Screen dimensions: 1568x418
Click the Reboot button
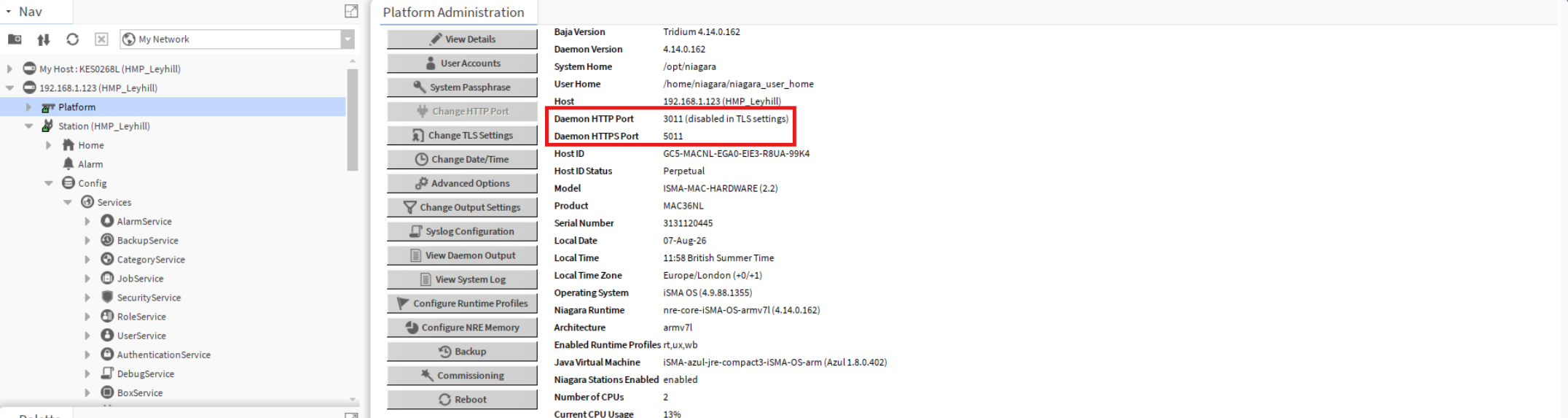click(462, 400)
